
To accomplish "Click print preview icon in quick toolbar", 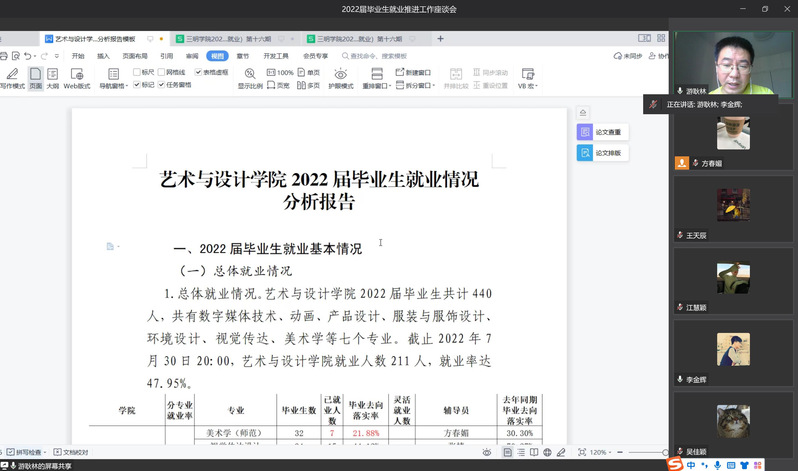I will pyautogui.click(x=16, y=56).
